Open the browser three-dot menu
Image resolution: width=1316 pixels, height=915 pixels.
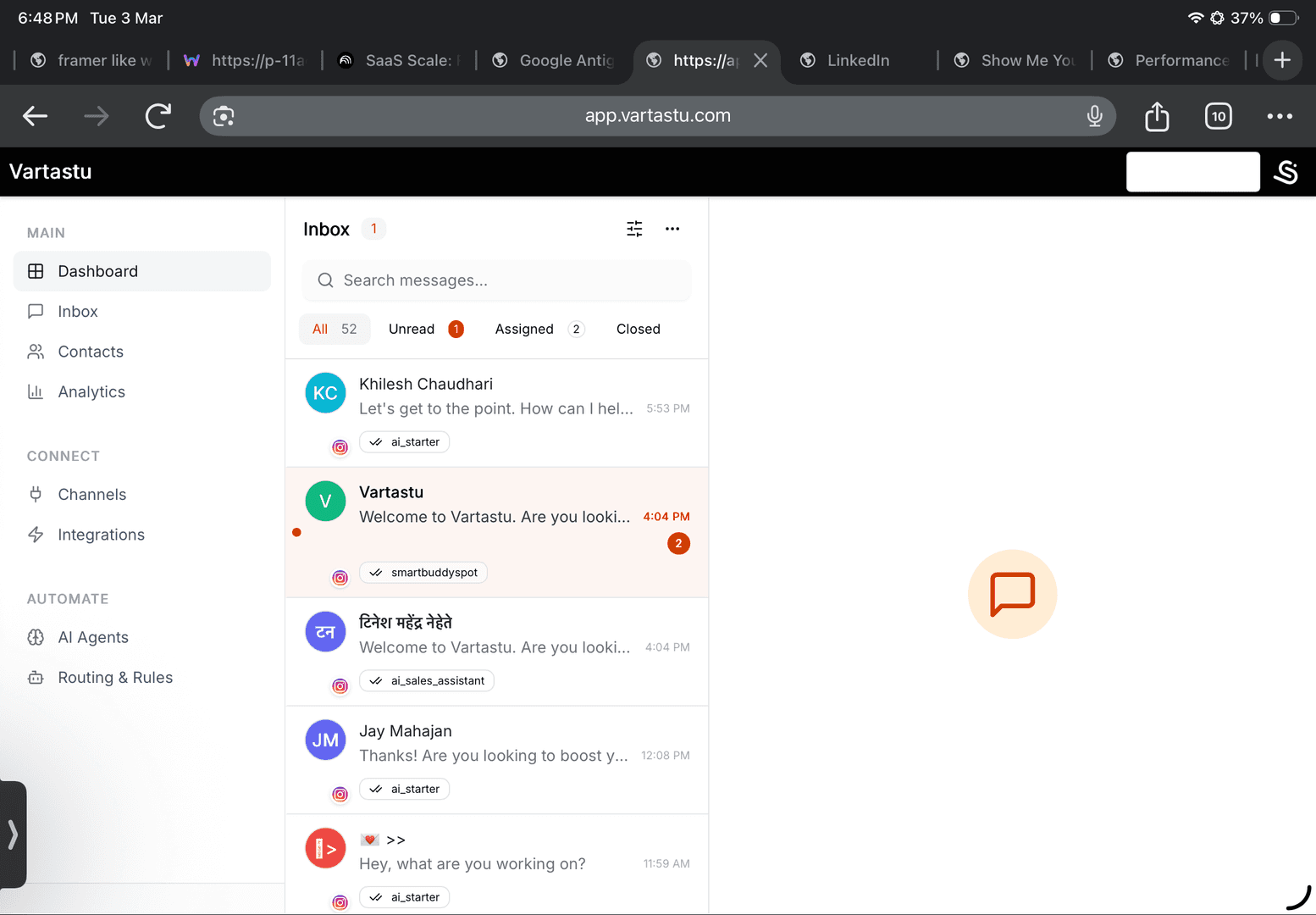(x=1280, y=116)
